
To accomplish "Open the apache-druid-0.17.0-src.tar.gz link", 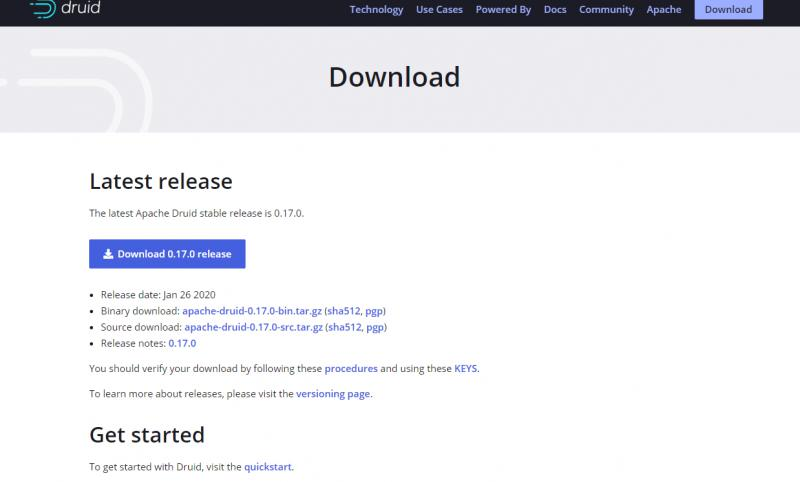I will 254,327.
